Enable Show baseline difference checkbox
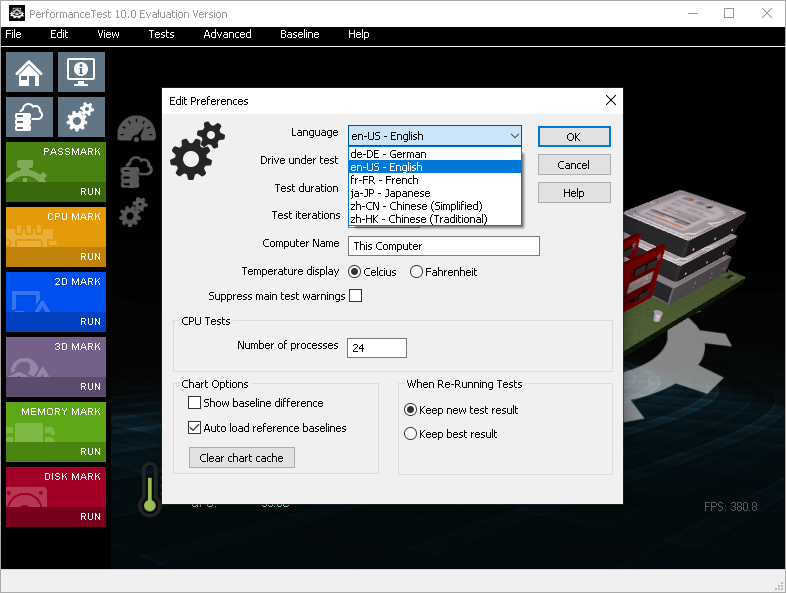Screen dimensions: 786x593 [x=194, y=403]
